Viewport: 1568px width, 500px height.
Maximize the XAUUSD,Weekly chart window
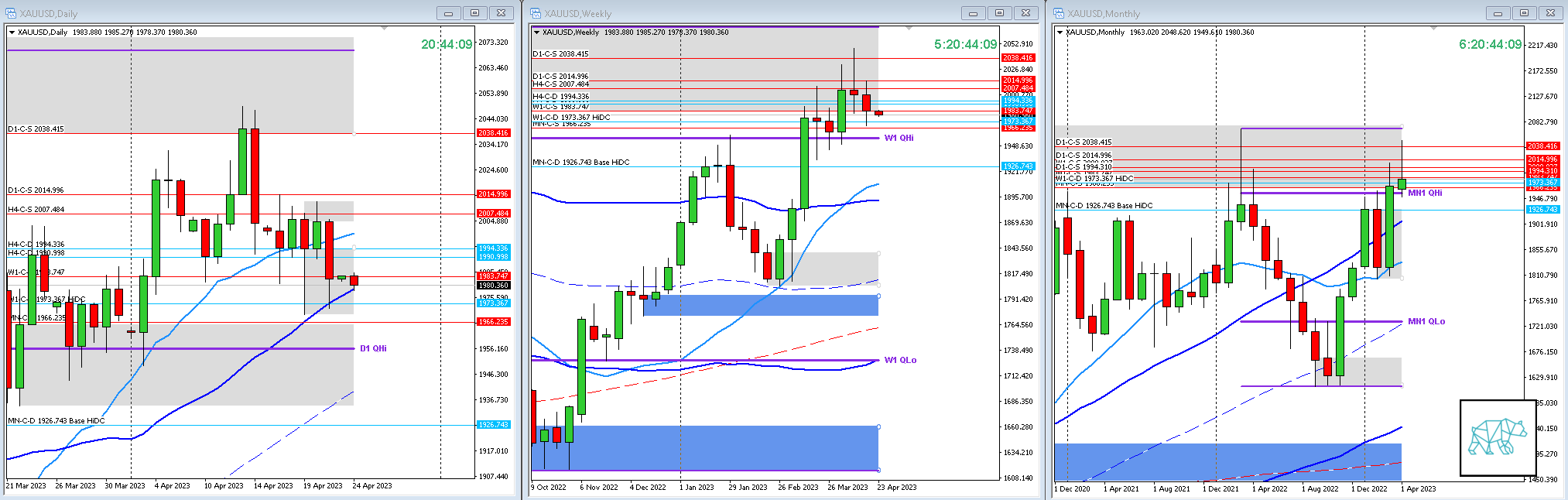pos(999,13)
